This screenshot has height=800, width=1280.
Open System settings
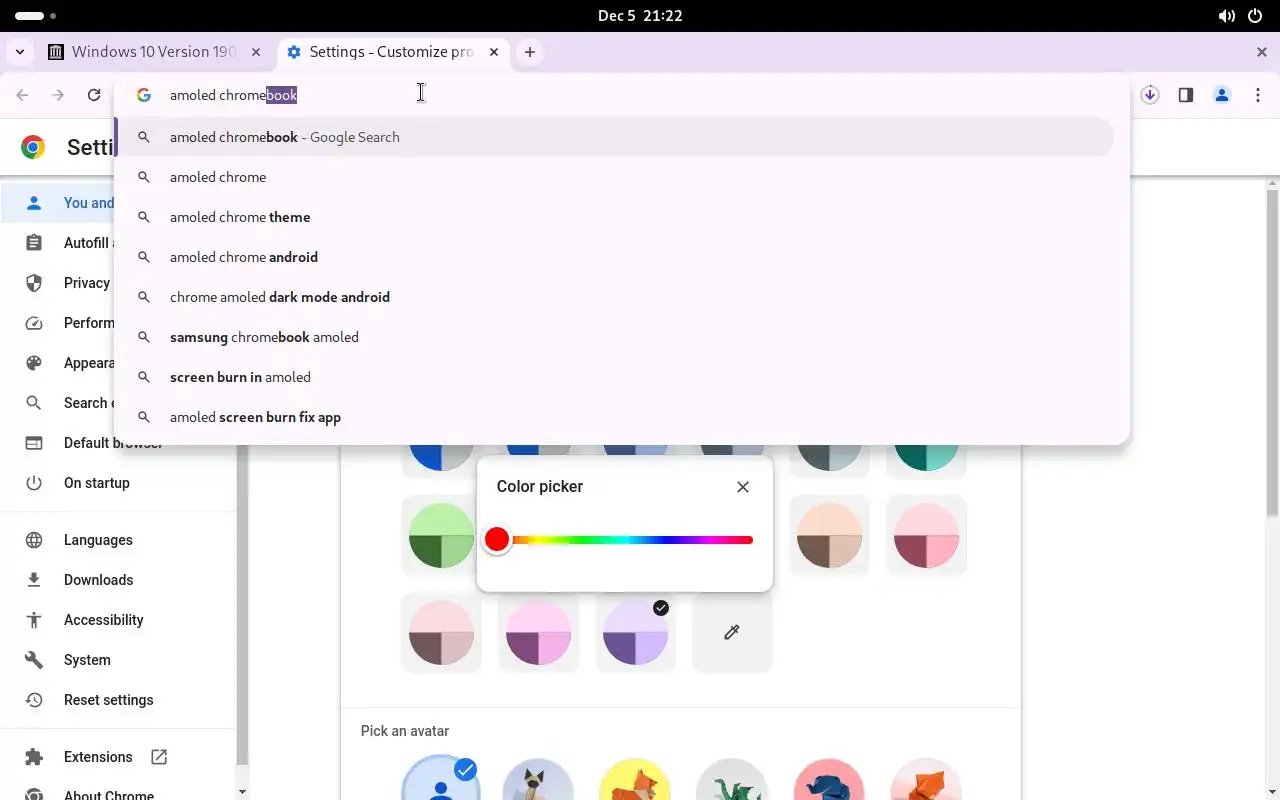tap(118, 660)
